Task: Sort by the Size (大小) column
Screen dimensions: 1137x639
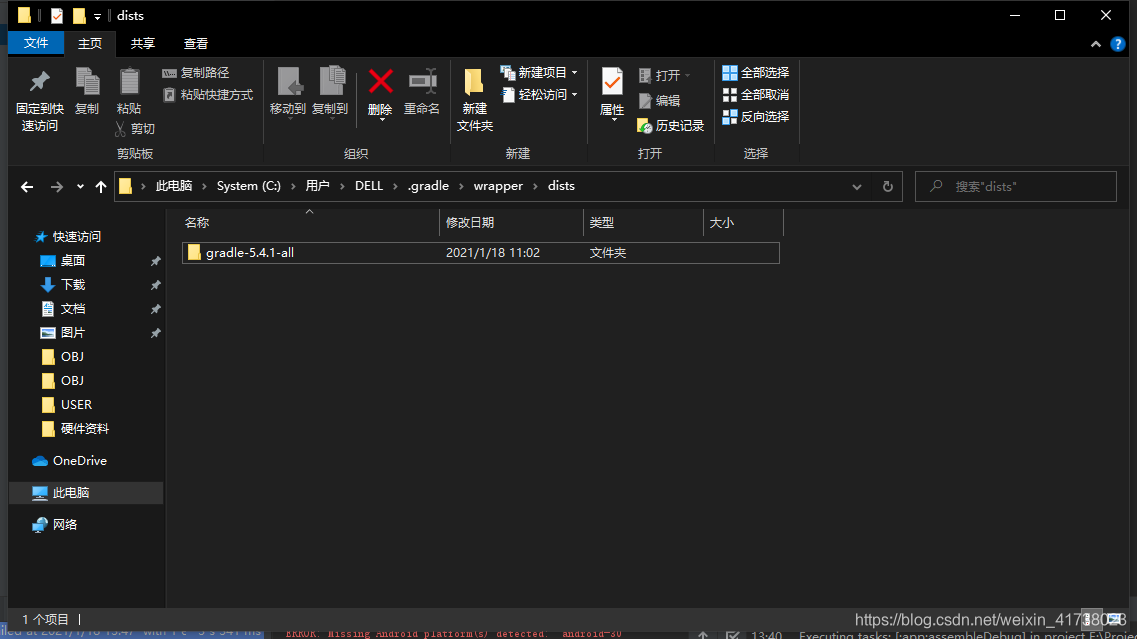Action: tap(743, 223)
